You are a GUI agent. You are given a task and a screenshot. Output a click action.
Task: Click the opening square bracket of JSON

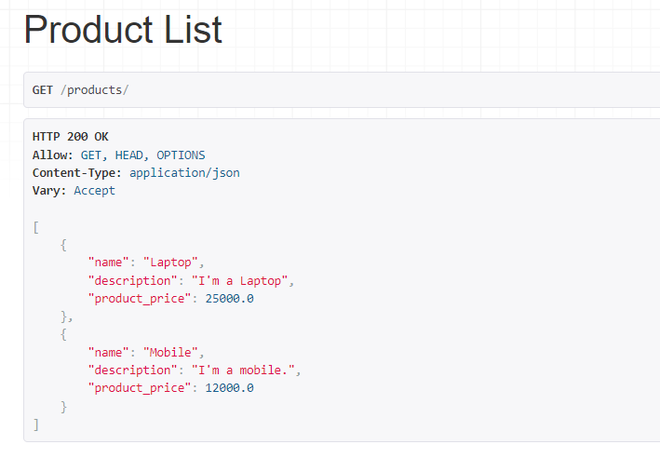pos(36,227)
